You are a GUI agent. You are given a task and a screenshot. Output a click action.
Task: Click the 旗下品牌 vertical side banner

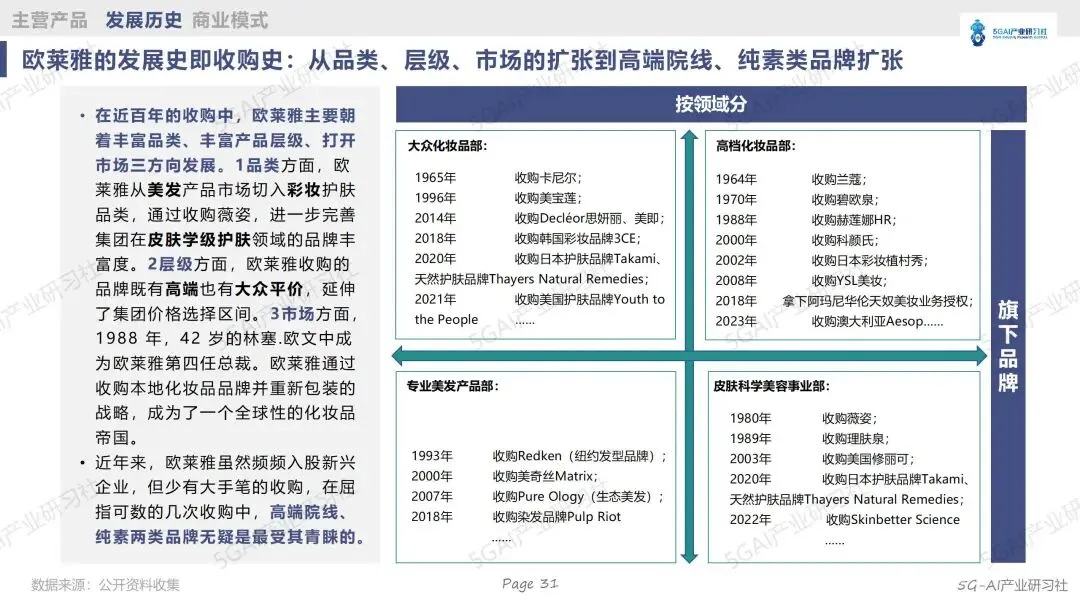[1008, 346]
